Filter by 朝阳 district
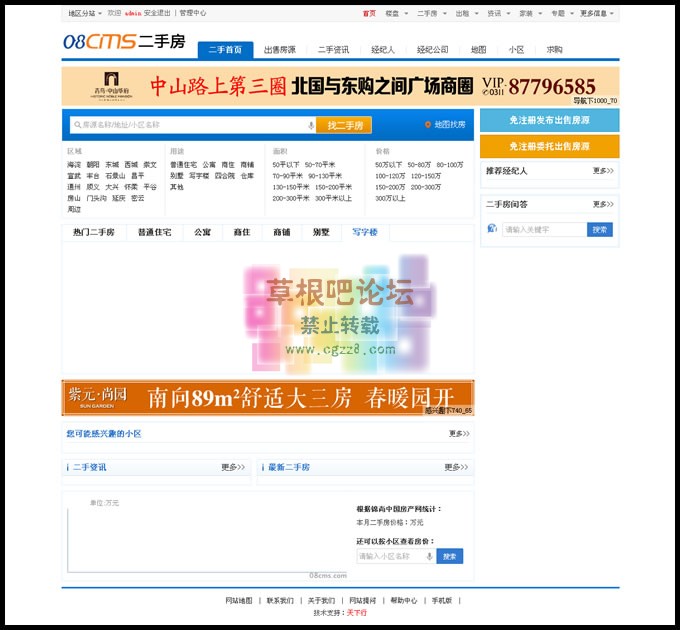 tap(93, 165)
